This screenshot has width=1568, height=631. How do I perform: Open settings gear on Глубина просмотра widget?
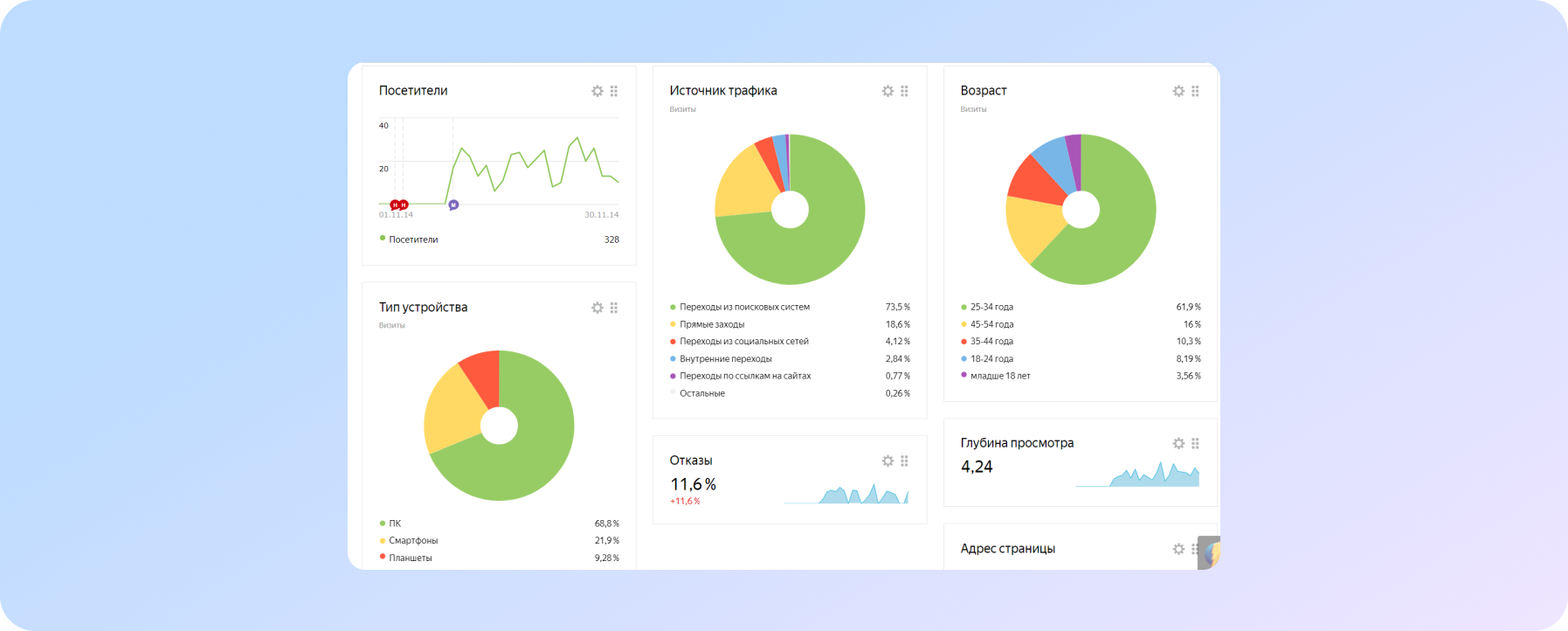[1178, 443]
